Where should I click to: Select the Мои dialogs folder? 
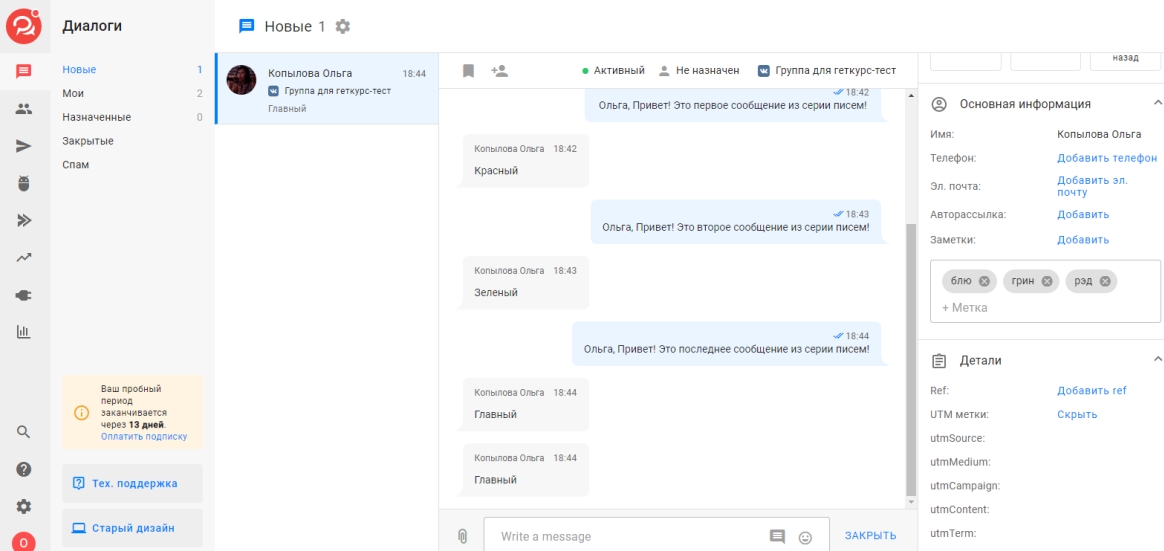point(73,93)
